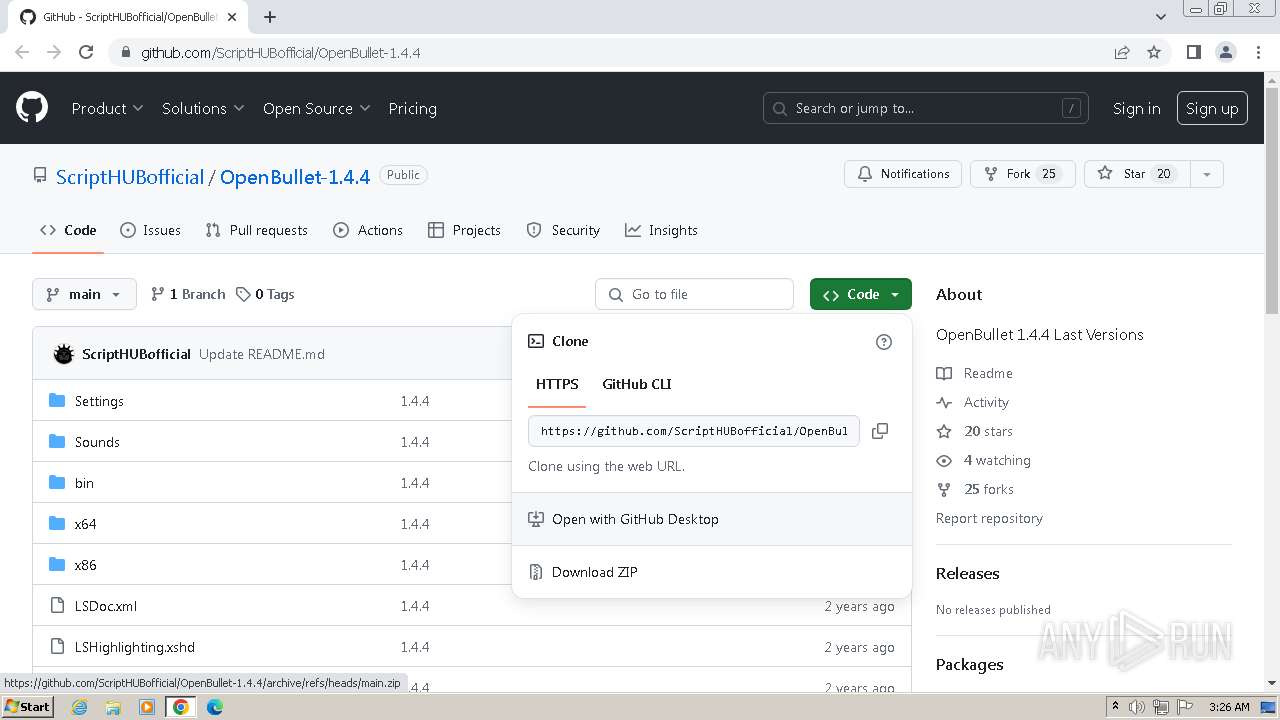
Task: View site information lock icon
Action: coord(125,52)
